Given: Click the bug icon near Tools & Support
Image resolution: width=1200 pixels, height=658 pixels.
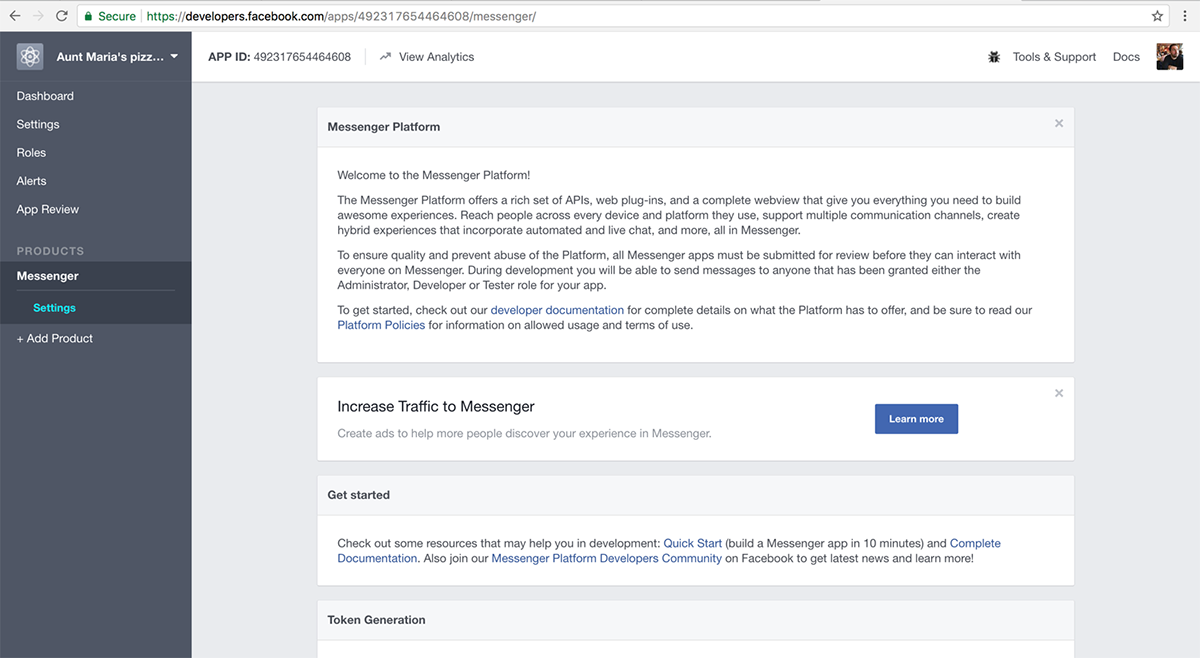Looking at the screenshot, I should point(994,57).
